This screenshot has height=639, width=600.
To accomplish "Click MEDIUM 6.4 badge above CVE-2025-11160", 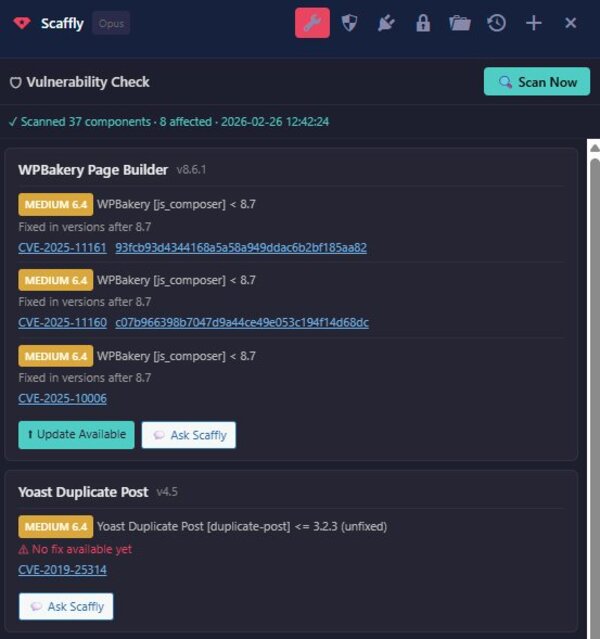I will [x=55, y=280].
